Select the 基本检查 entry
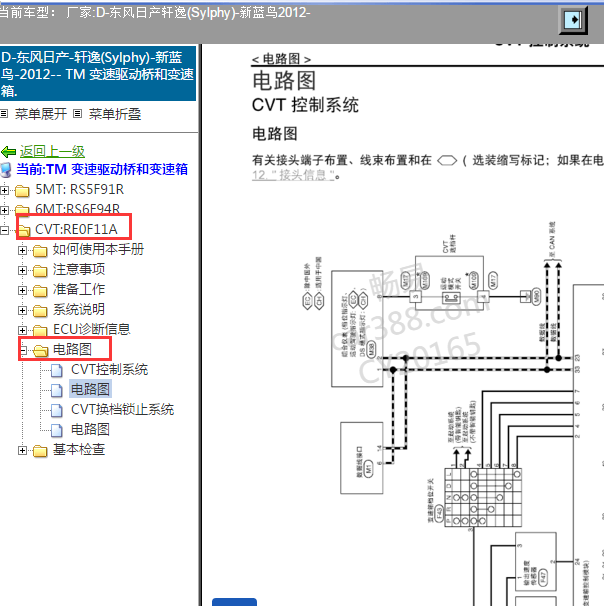 pos(79,449)
